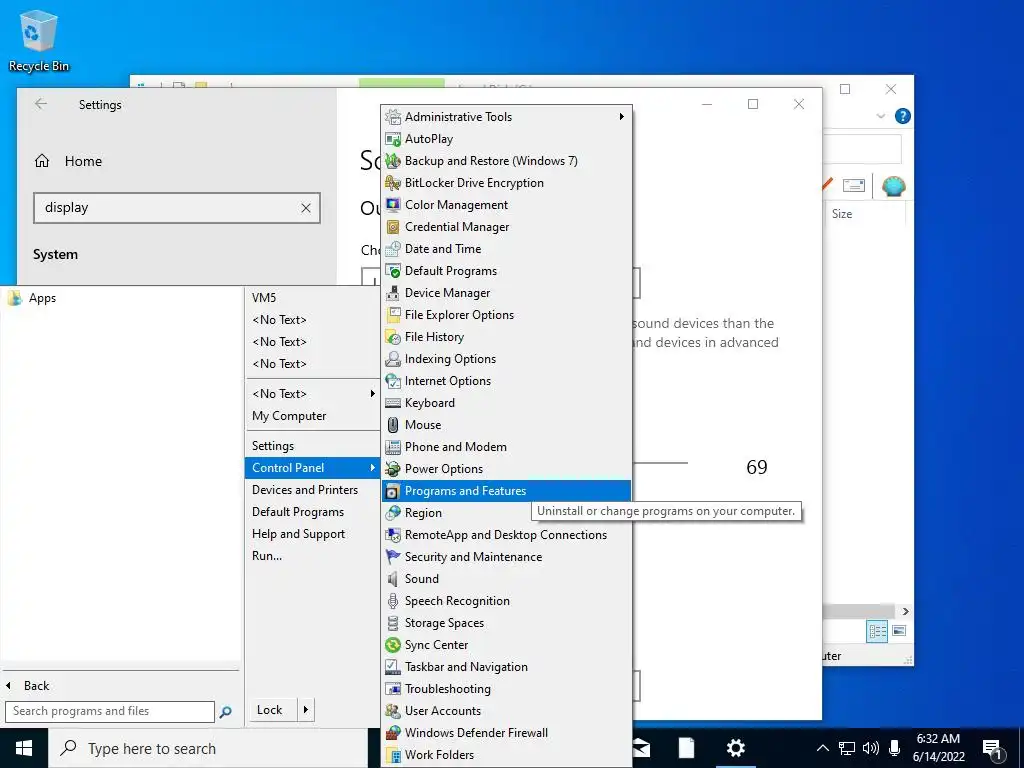1024x768 pixels.
Task: Go to Home in Settings
Action: (x=68, y=161)
